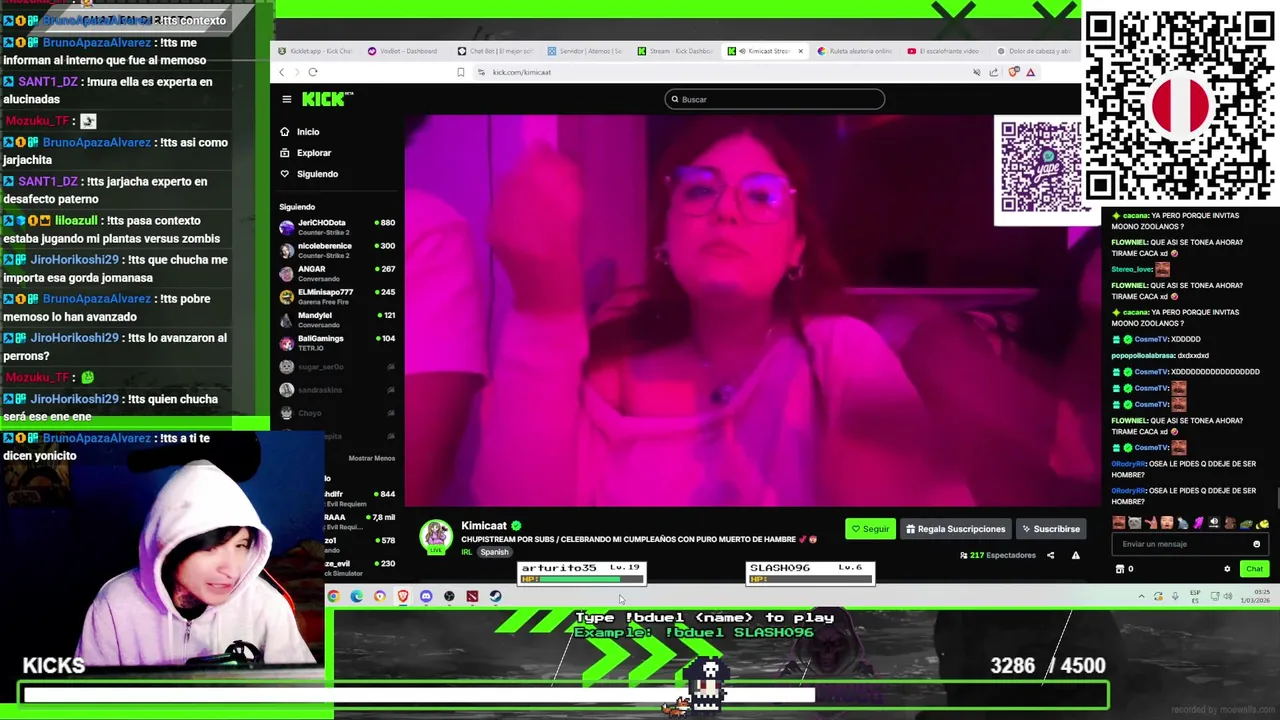The width and height of the screenshot is (1280, 720).
Task: Switch to the Stream Kick Dashboard tab
Action: click(675, 51)
